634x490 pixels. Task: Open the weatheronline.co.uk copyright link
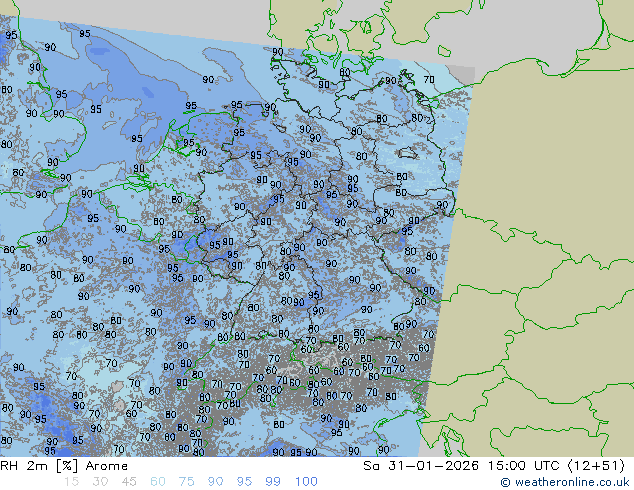pyautogui.click(x=565, y=482)
